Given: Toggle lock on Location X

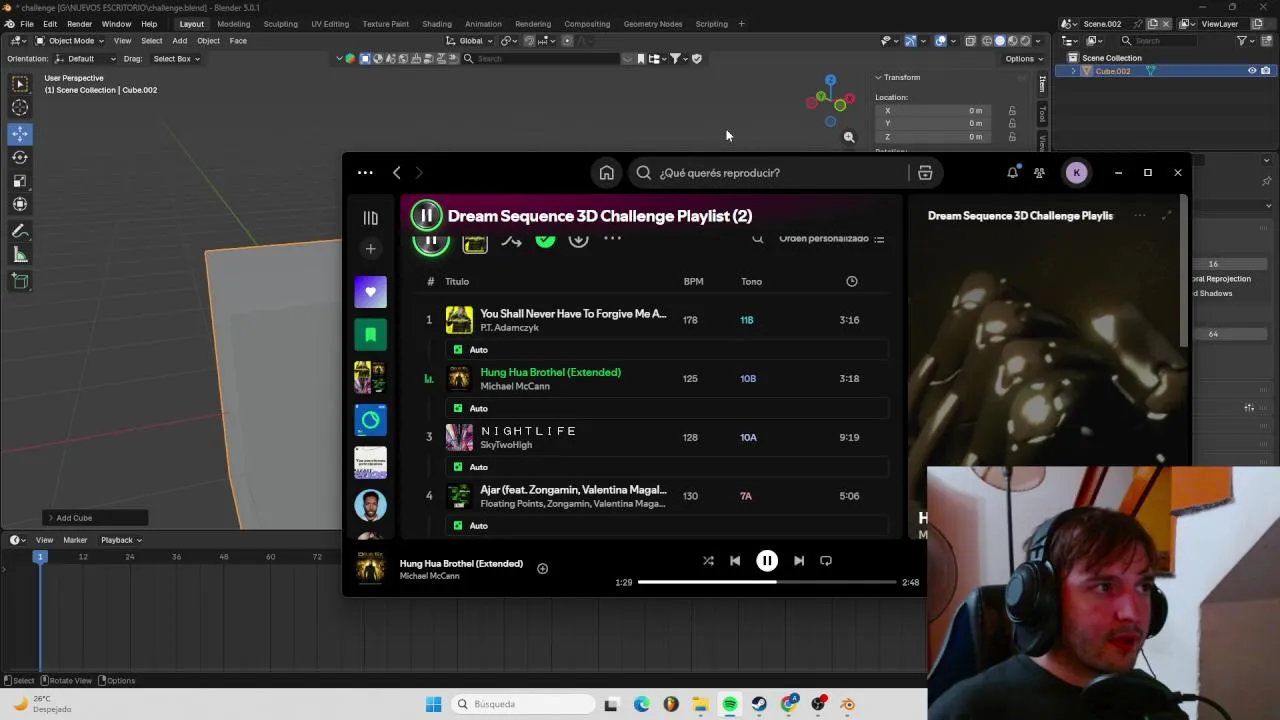Looking at the screenshot, I should [1012, 111].
